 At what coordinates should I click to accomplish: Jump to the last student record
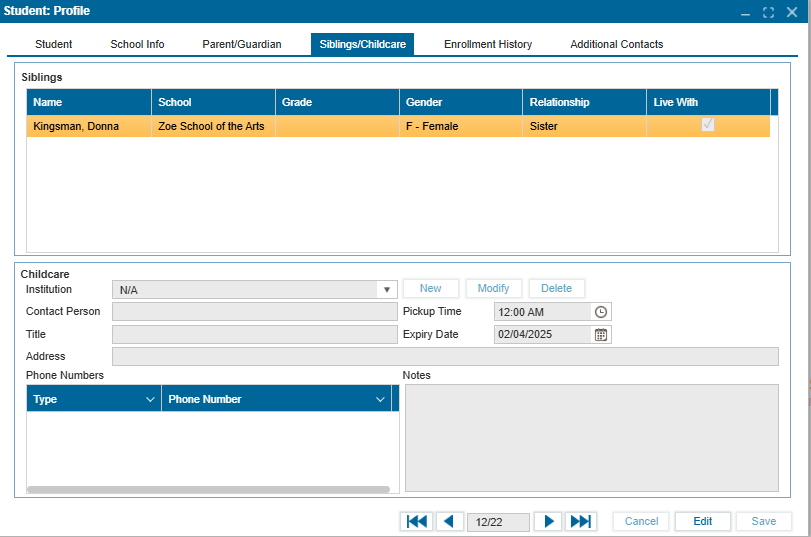[580, 521]
